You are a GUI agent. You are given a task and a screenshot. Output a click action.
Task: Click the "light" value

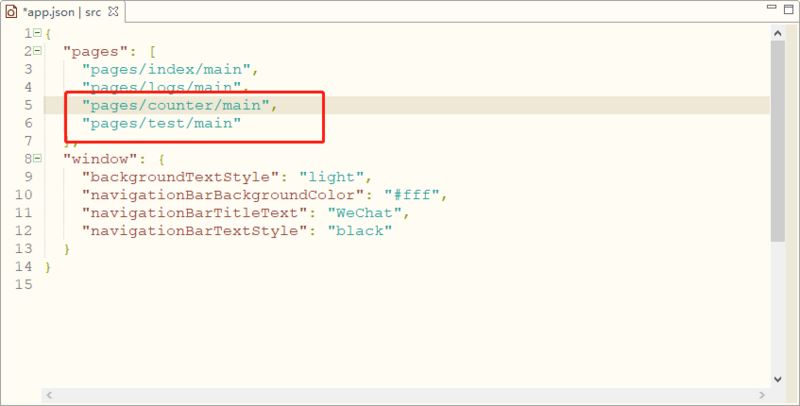tap(332, 177)
